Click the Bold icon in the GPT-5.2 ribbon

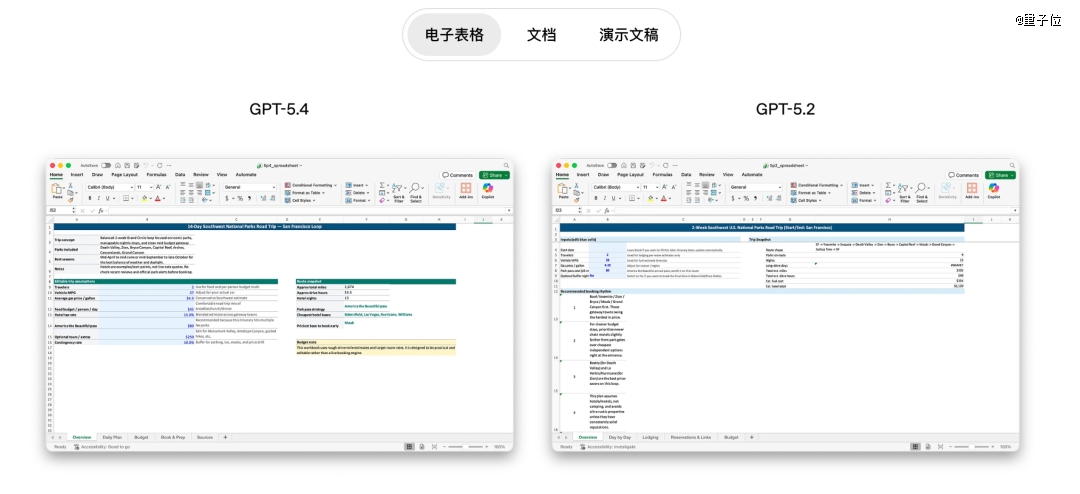tap(594, 198)
